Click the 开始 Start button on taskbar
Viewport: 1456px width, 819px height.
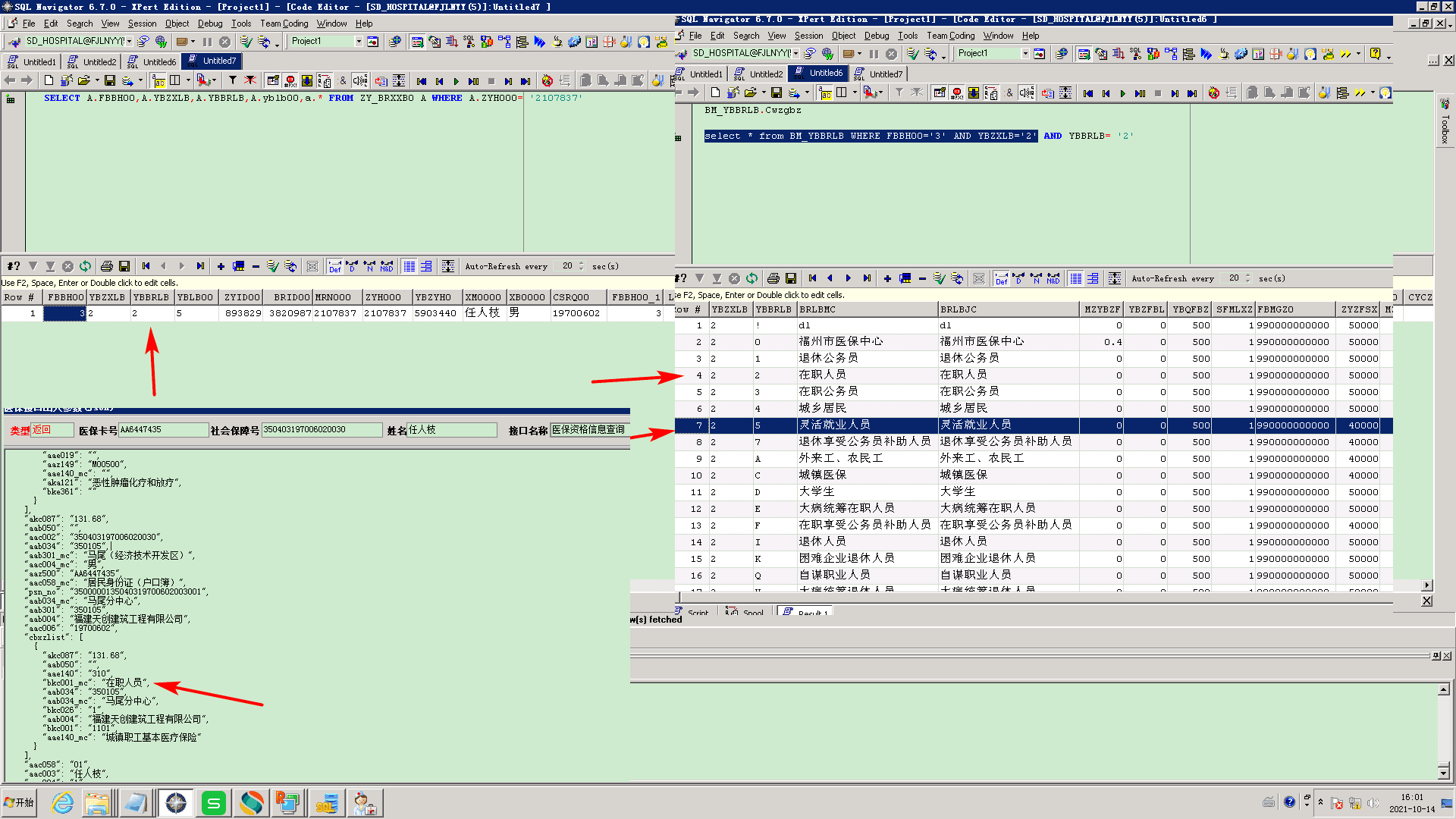tap(20, 802)
